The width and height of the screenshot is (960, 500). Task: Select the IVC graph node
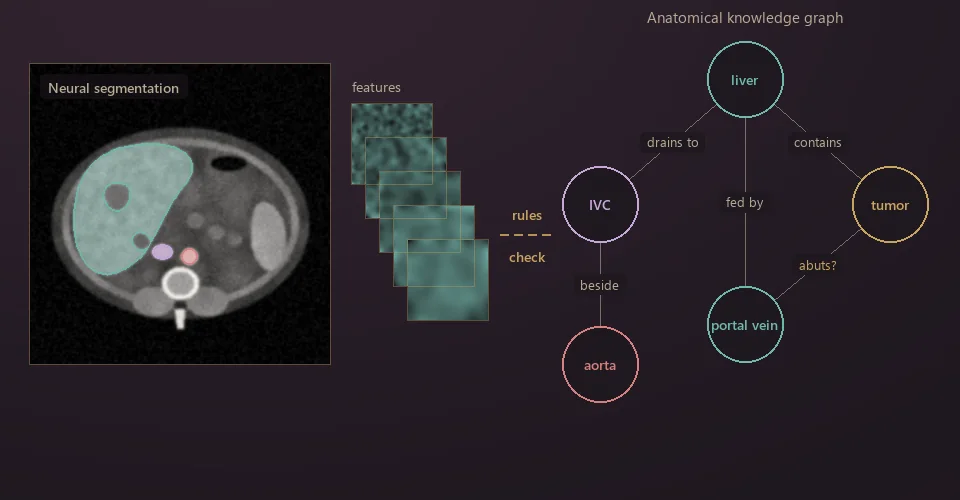point(600,204)
